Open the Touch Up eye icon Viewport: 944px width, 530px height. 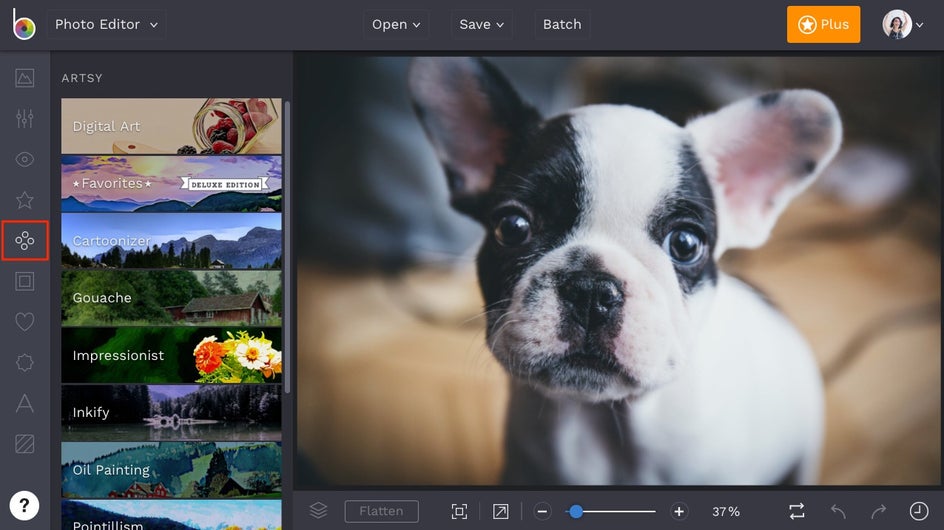click(x=25, y=159)
